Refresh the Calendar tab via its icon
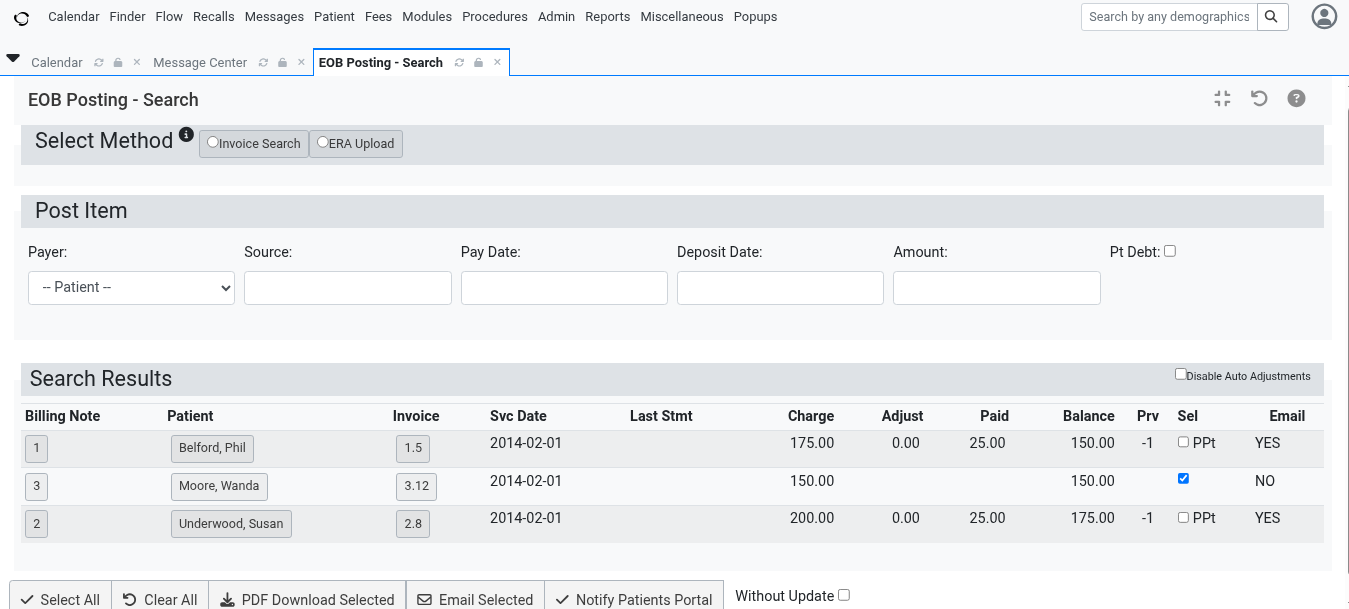The image size is (1349, 609). coord(98,63)
